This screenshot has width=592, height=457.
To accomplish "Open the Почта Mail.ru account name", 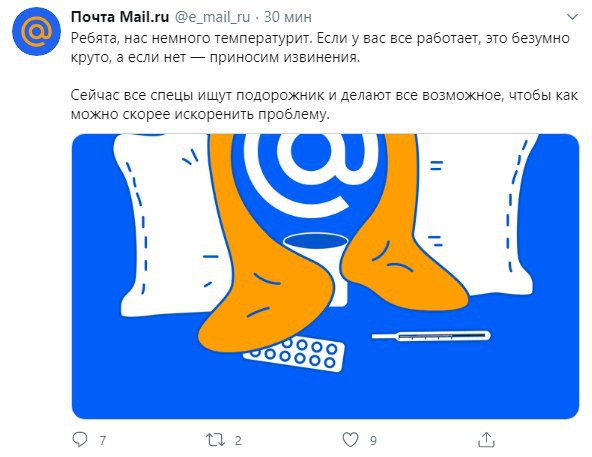I will click(x=120, y=17).
